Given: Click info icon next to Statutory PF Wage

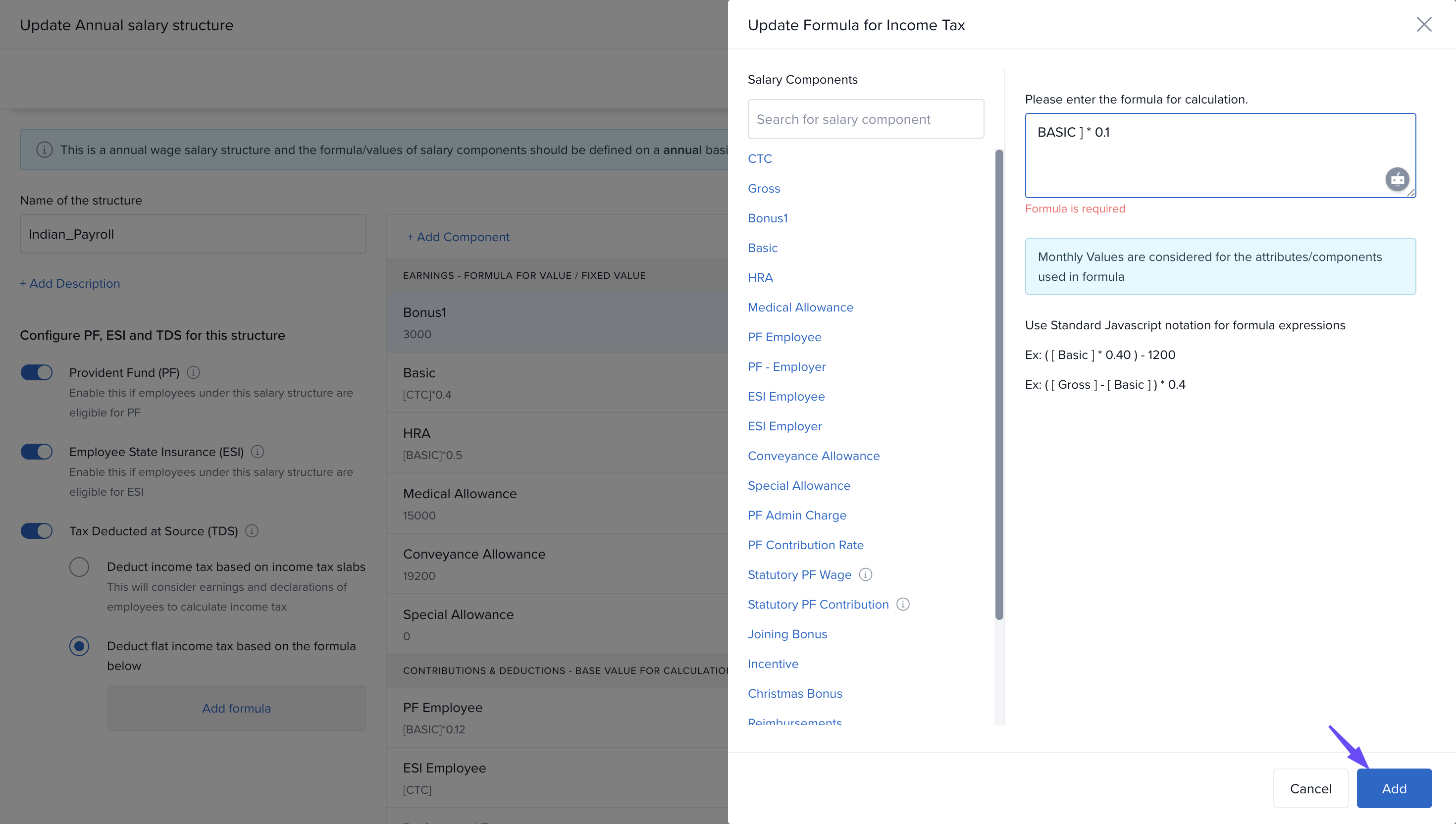Looking at the screenshot, I should [865, 574].
